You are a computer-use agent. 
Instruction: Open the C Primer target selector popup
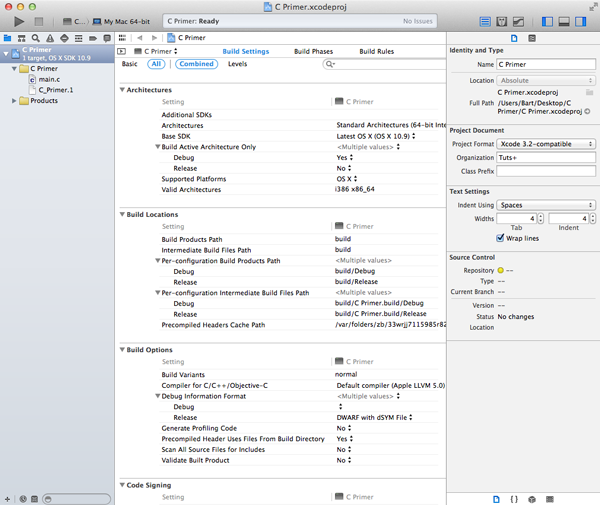point(156,51)
